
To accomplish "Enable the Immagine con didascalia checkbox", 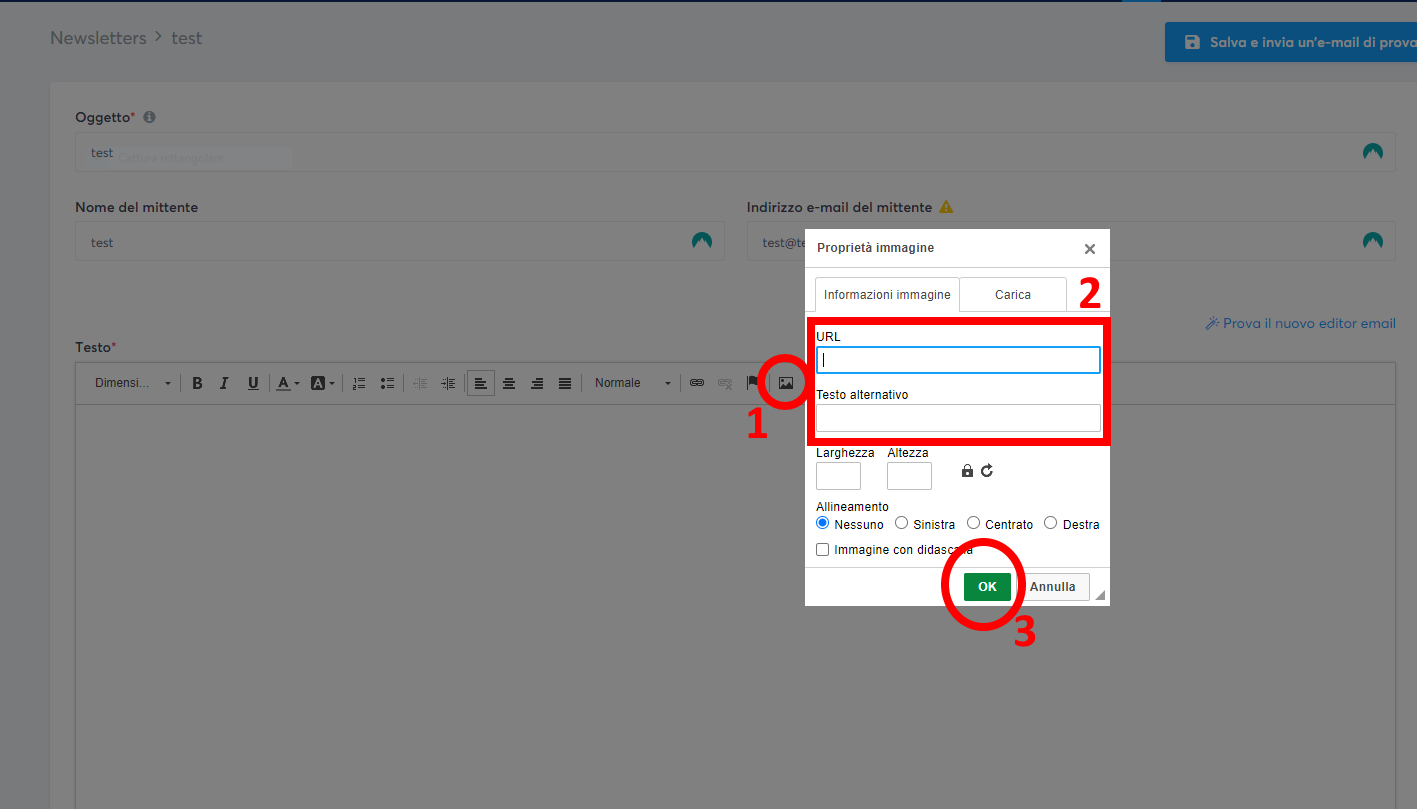I will pos(822,549).
